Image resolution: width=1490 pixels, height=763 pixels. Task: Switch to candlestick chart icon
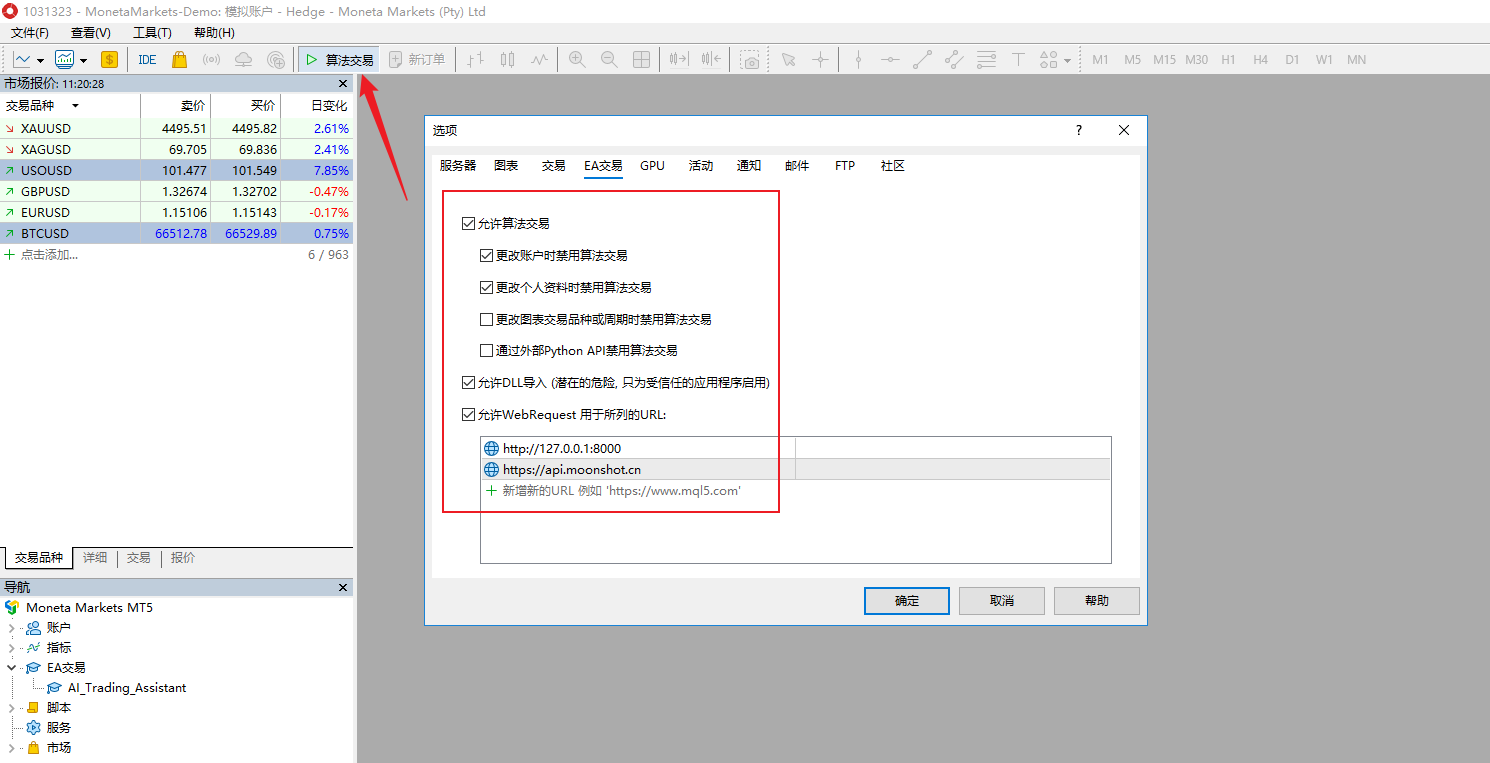pyautogui.click(x=508, y=60)
